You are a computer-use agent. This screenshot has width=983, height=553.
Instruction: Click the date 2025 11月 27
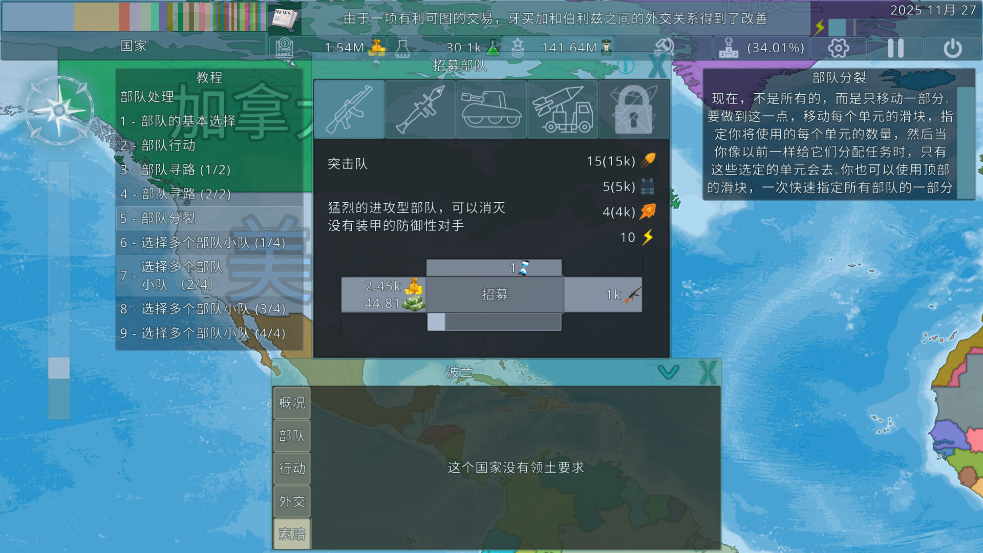(933, 10)
